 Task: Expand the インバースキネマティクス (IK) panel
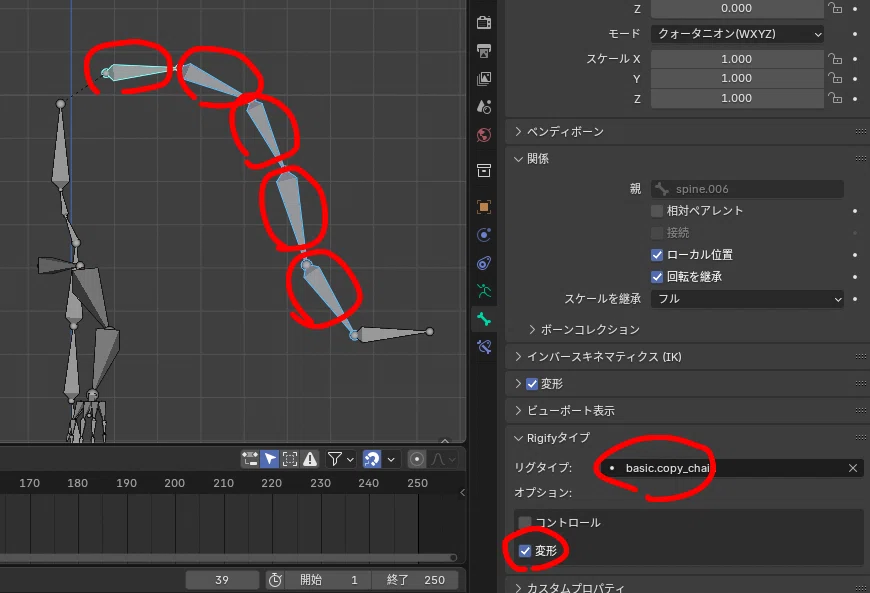click(518, 357)
